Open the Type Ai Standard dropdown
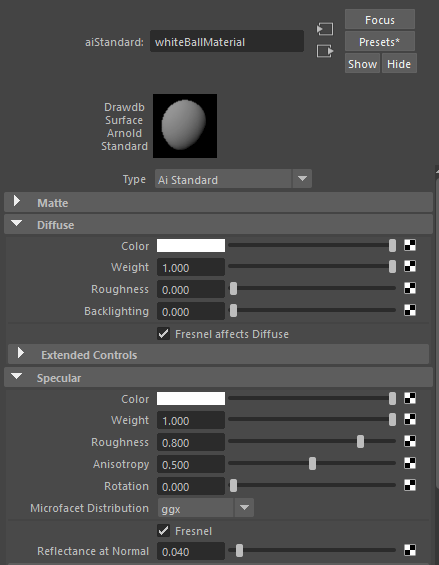Screen dimensions: 439x565 (233, 179)
